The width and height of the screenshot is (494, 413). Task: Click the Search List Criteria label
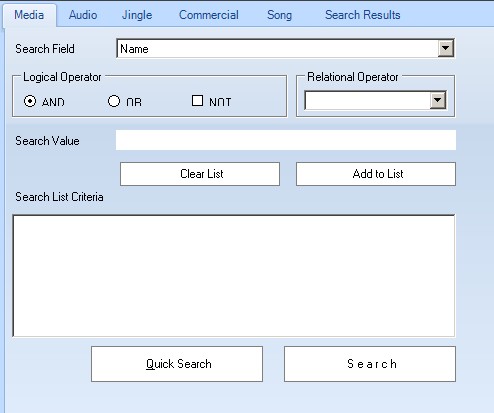(x=59, y=197)
